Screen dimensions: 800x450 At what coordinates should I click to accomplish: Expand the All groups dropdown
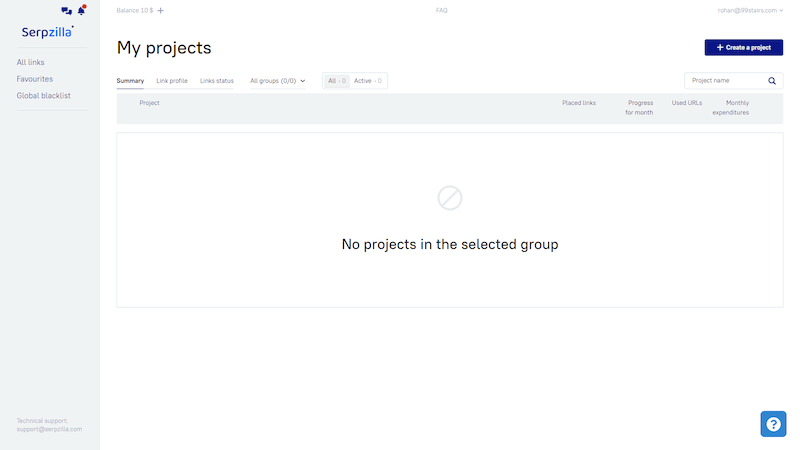(277, 81)
